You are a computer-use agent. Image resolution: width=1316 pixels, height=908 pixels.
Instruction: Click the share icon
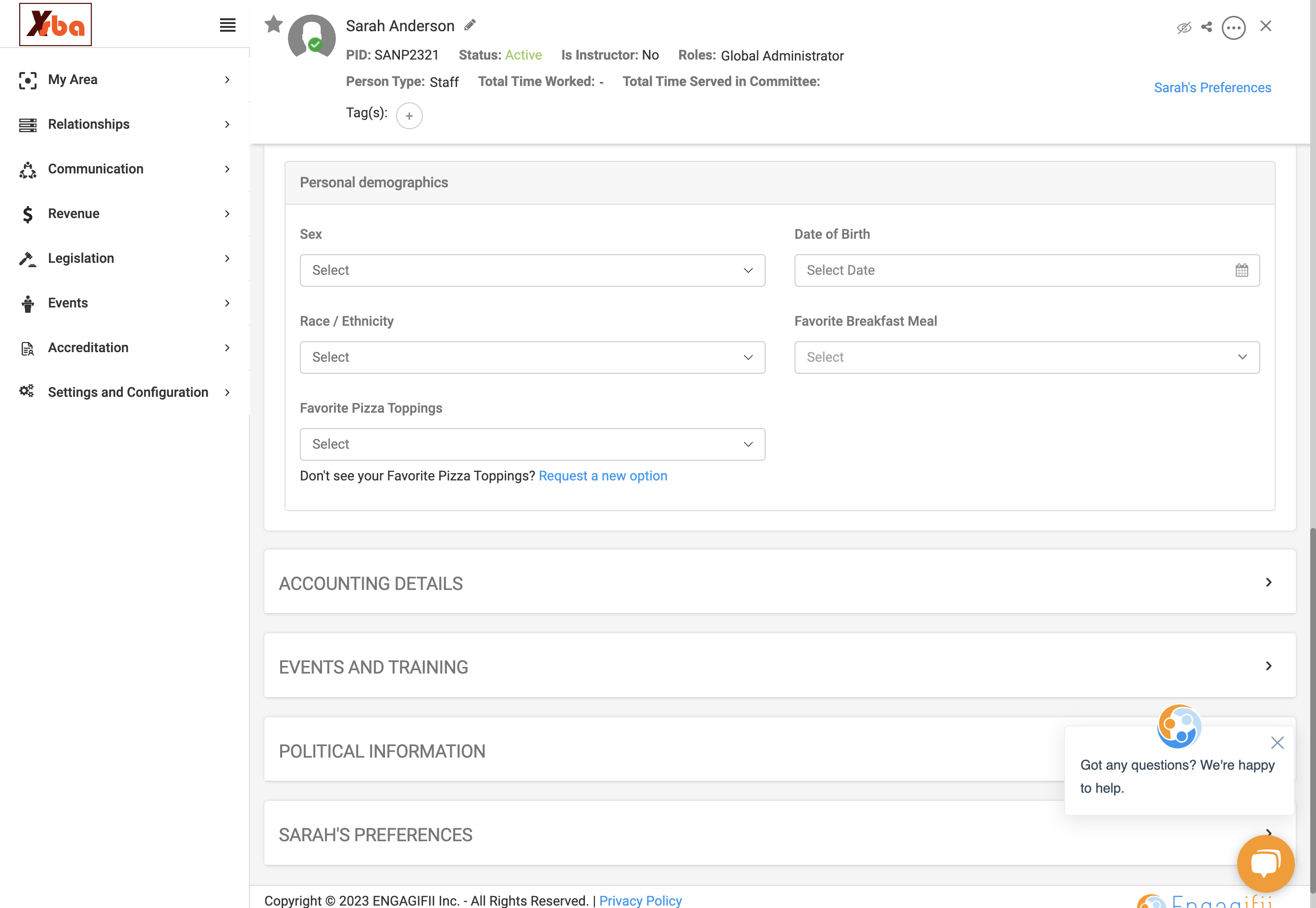(x=1207, y=27)
